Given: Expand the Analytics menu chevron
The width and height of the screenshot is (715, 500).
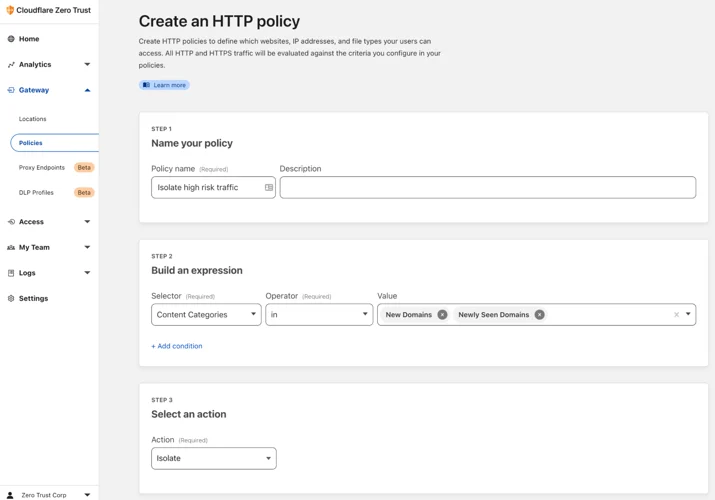Looking at the screenshot, I should coord(87,64).
